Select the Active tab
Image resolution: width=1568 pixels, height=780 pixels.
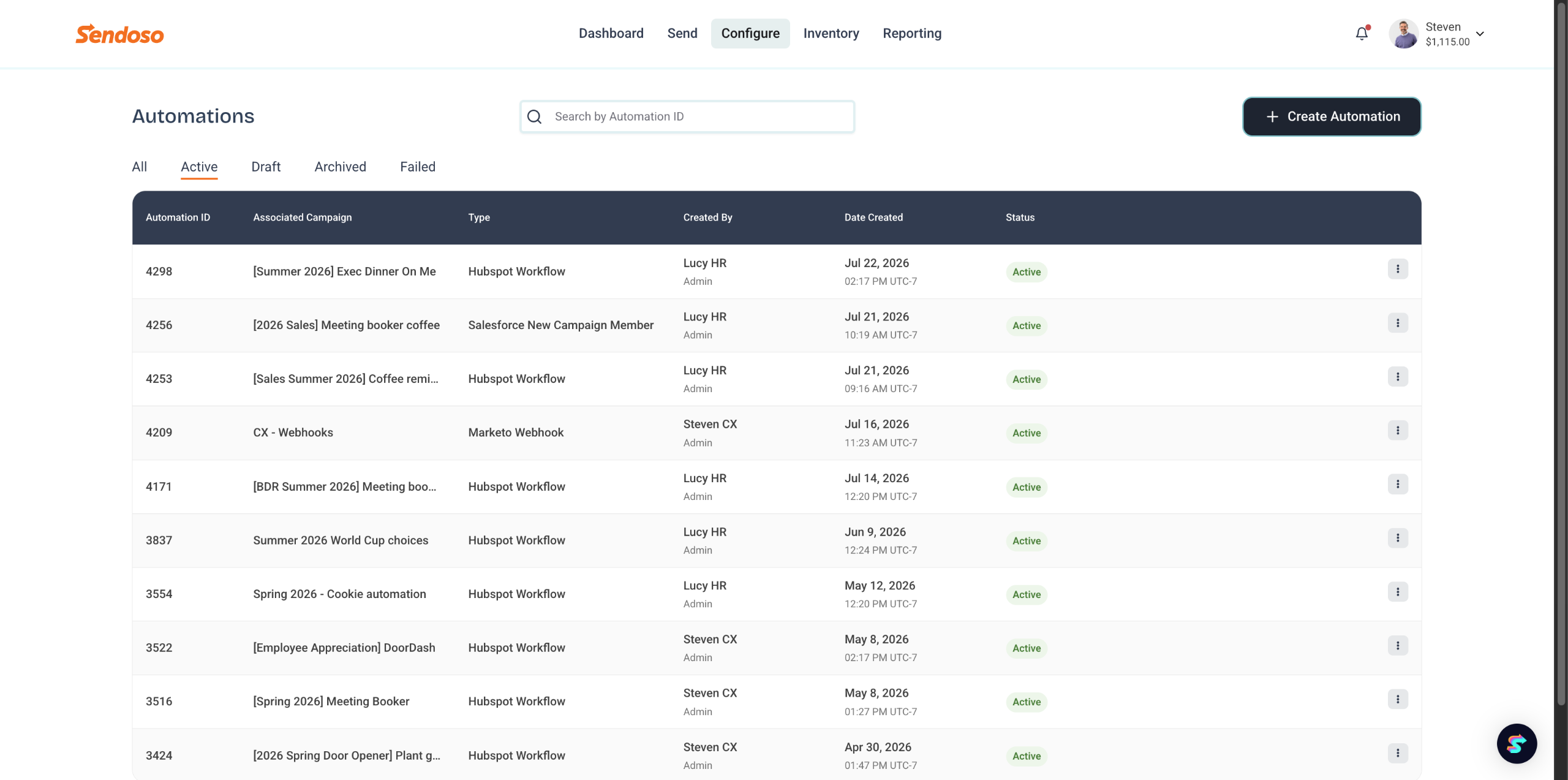[x=199, y=167]
